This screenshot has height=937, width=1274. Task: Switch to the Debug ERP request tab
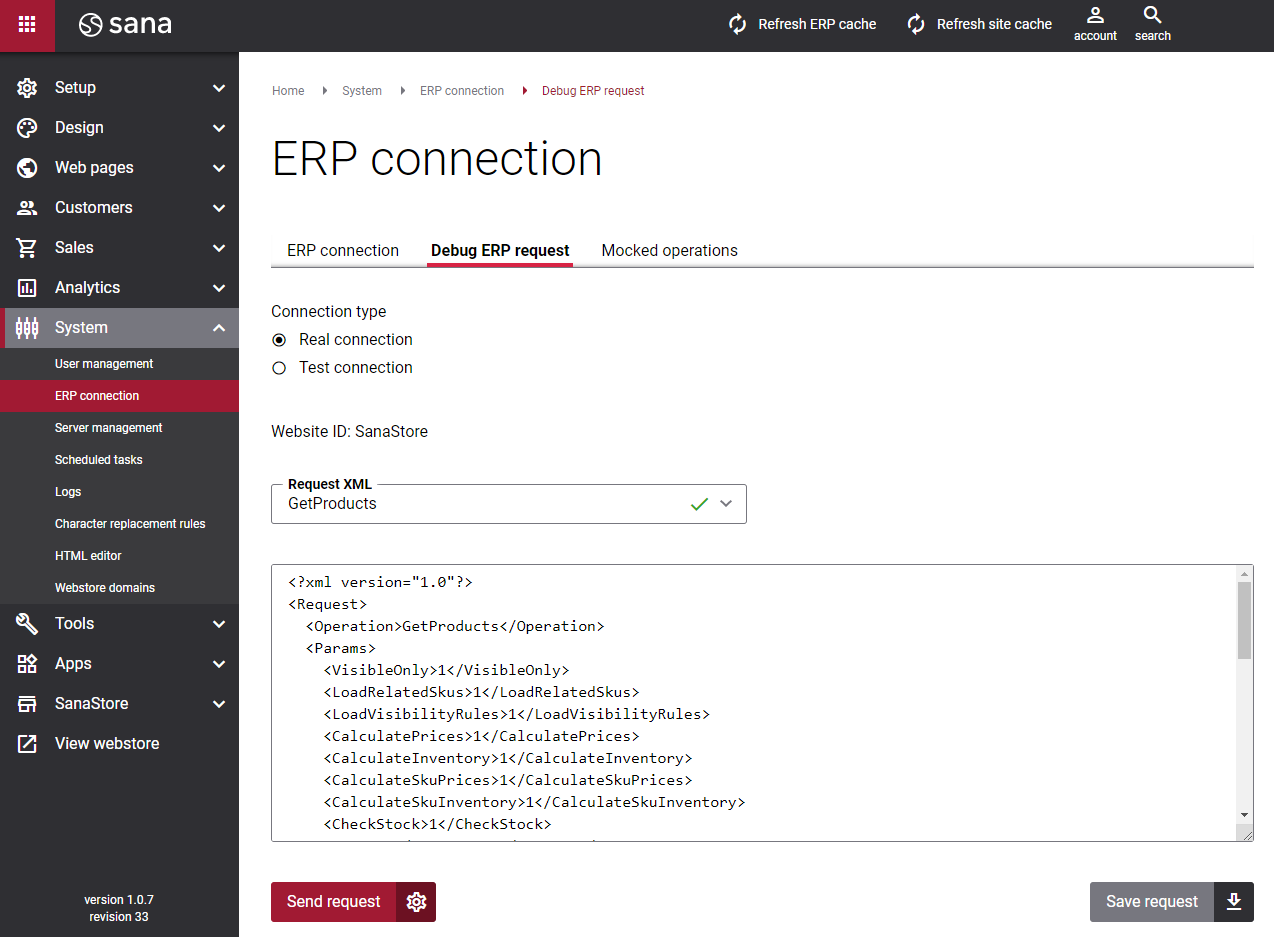[x=500, y=251]
